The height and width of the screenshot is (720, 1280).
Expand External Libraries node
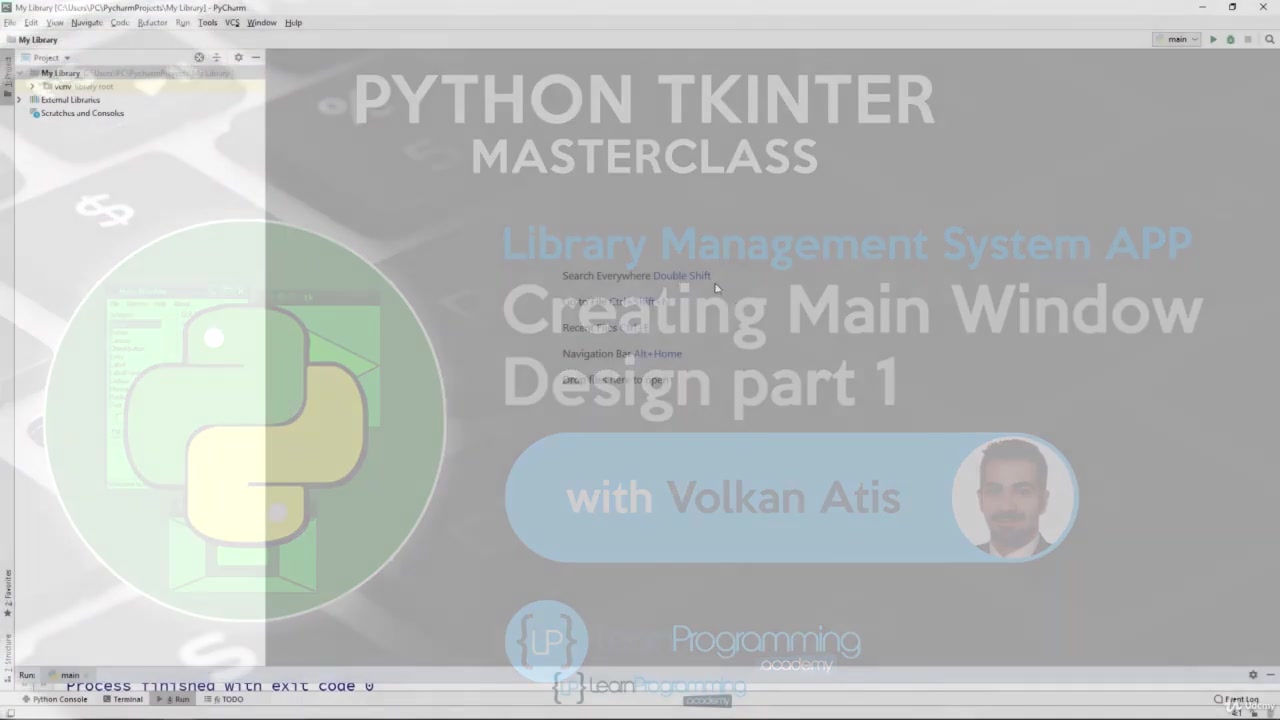point(20,100)
